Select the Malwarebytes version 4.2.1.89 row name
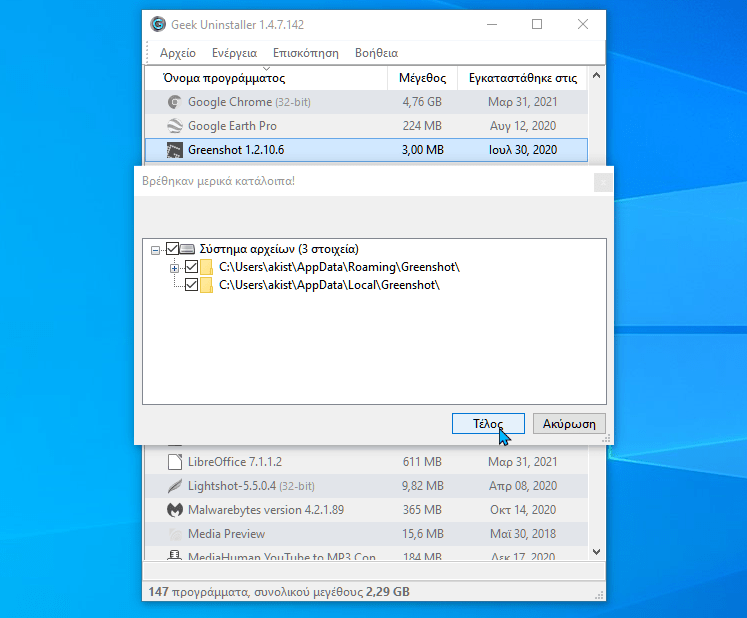 coord(266,510)
